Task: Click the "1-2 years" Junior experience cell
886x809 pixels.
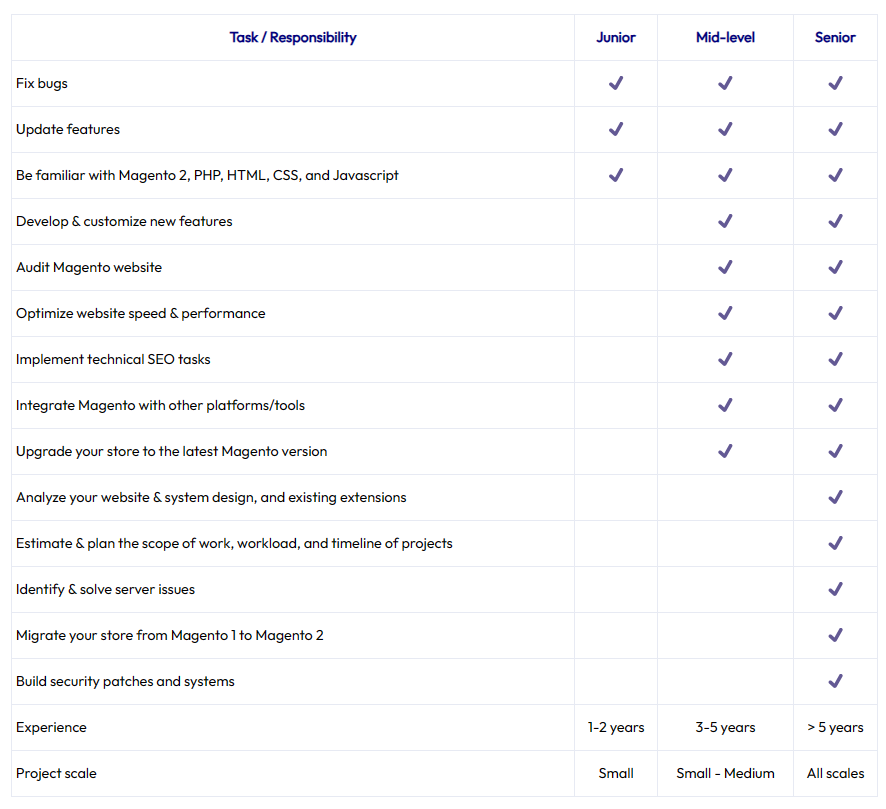Action: pos(616,728)
